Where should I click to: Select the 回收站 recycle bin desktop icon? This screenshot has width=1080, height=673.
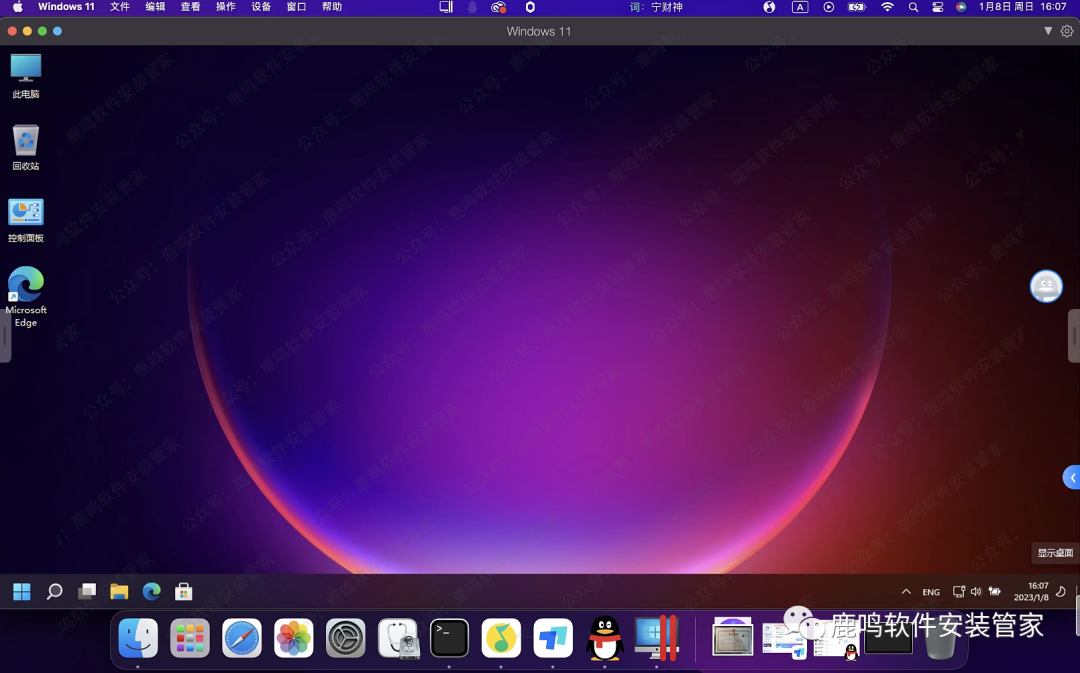[26, 147]
